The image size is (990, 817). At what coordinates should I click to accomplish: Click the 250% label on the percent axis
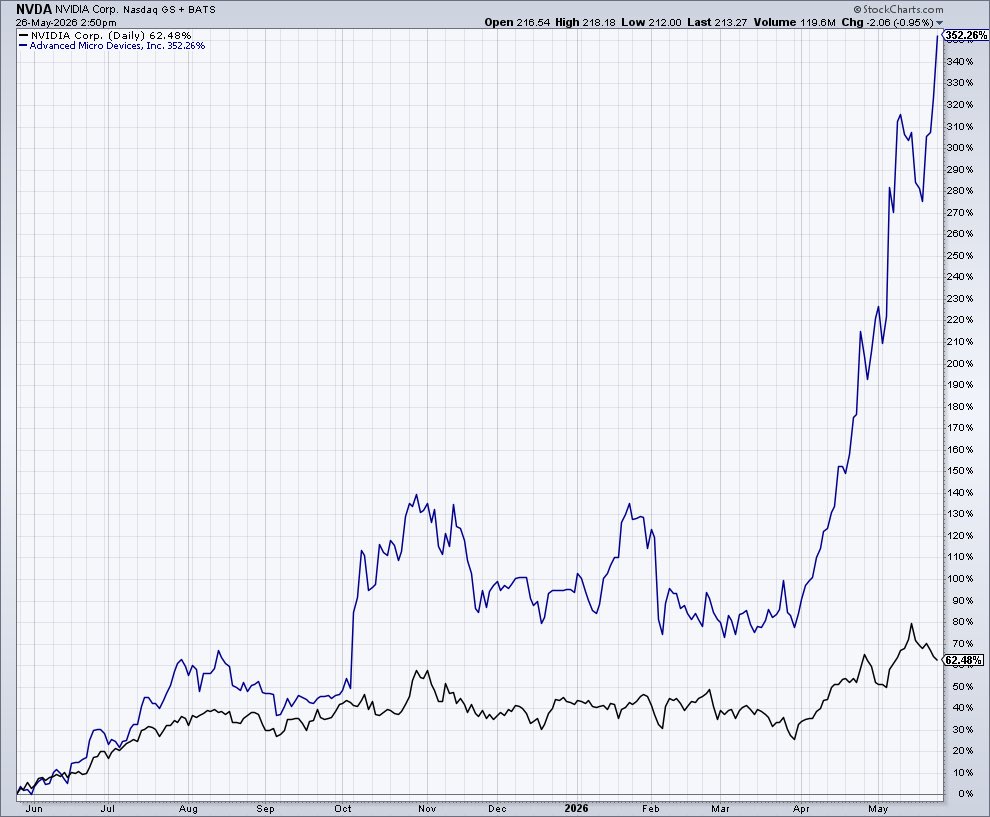click(960, 255)
